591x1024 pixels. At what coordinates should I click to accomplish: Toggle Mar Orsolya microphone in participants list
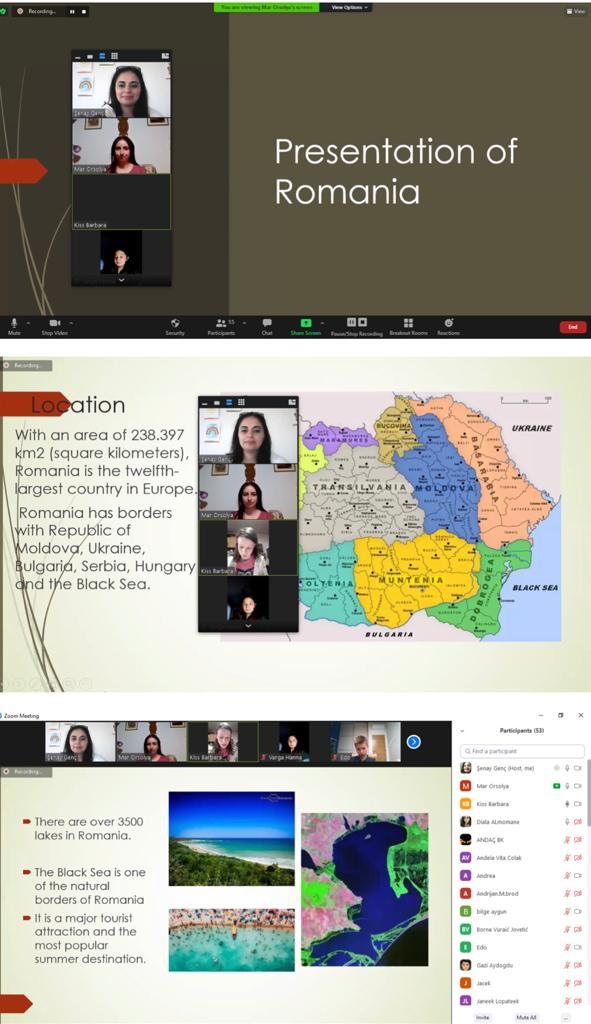click(x=567, y=786)
